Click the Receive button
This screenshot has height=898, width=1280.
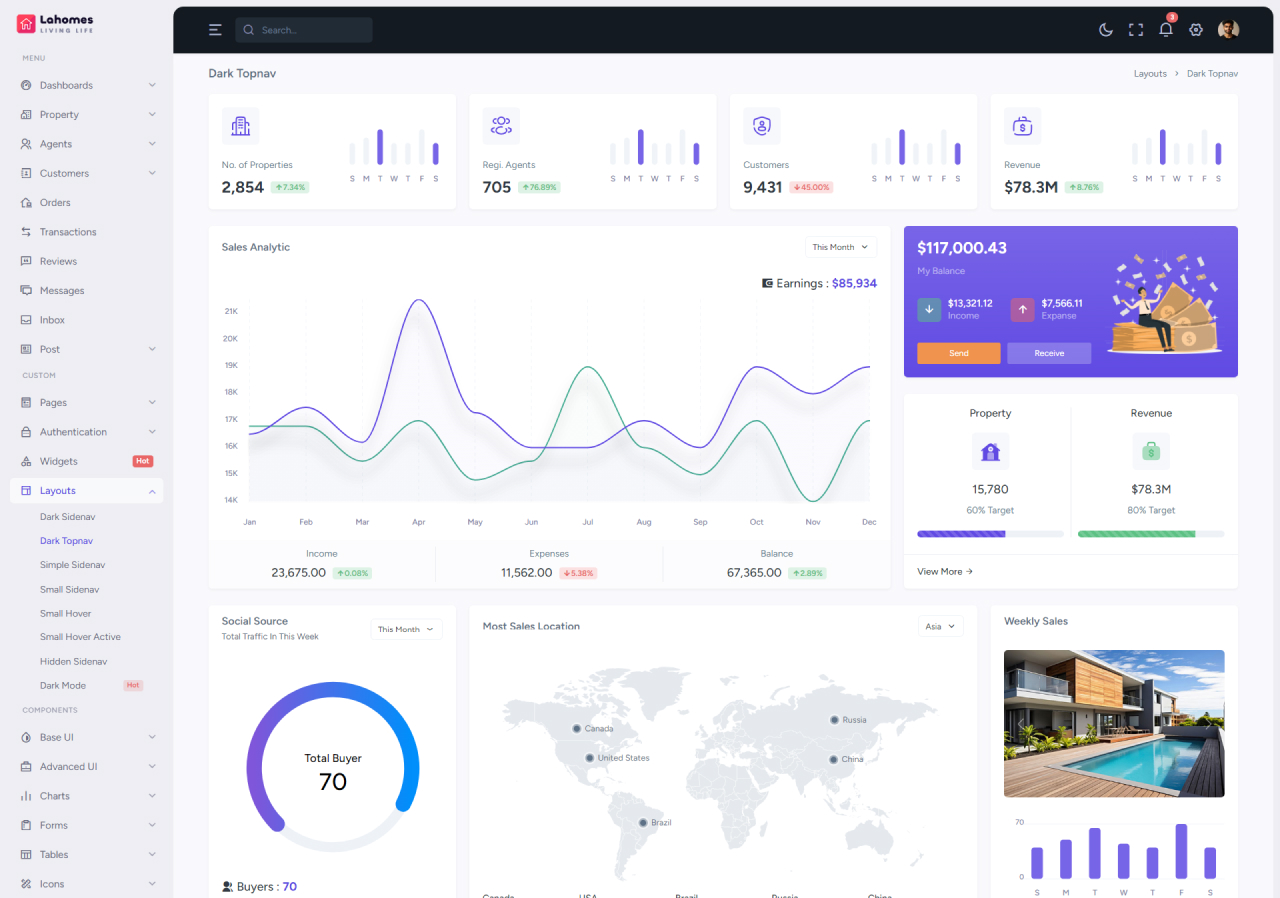click(1049, 353)
